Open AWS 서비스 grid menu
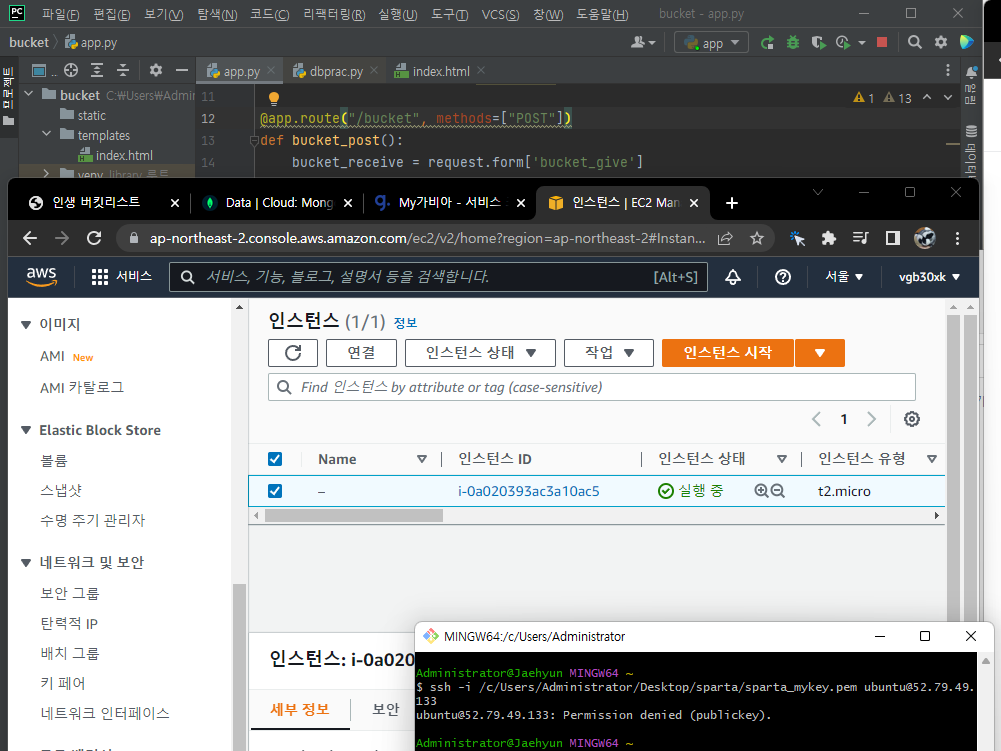The width and height of the screenshot is (1001, 751). point(121,277)
